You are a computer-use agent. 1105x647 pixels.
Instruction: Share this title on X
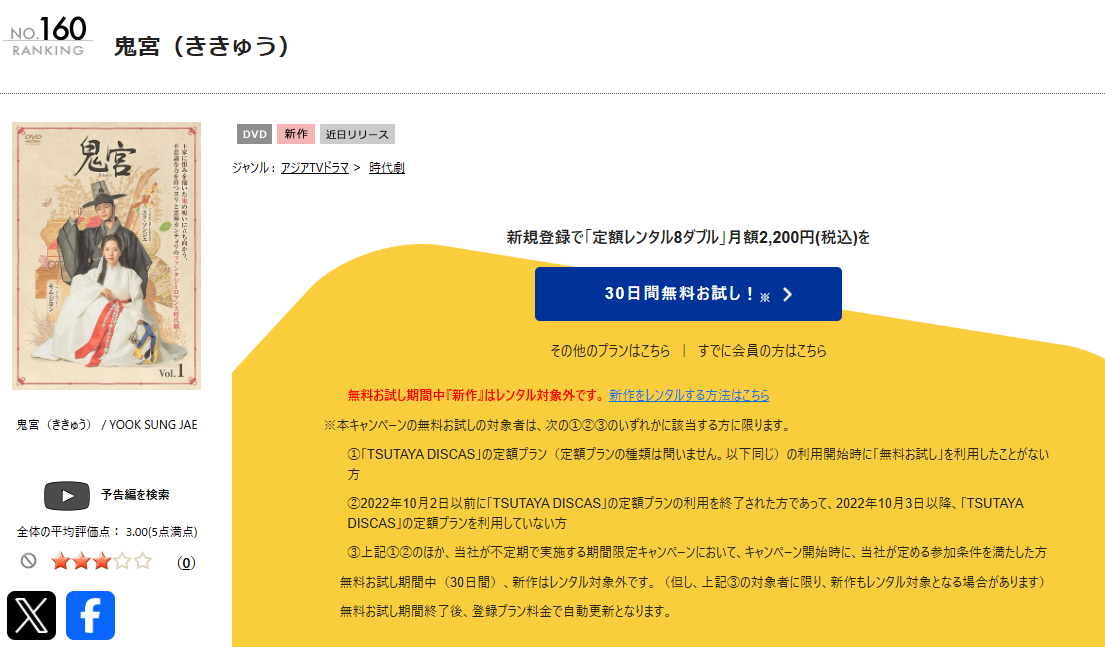tap(31, 617)
